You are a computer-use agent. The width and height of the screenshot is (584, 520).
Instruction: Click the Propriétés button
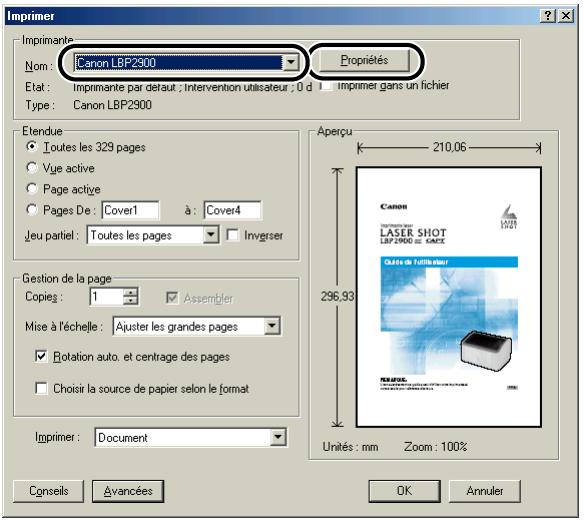364,60
